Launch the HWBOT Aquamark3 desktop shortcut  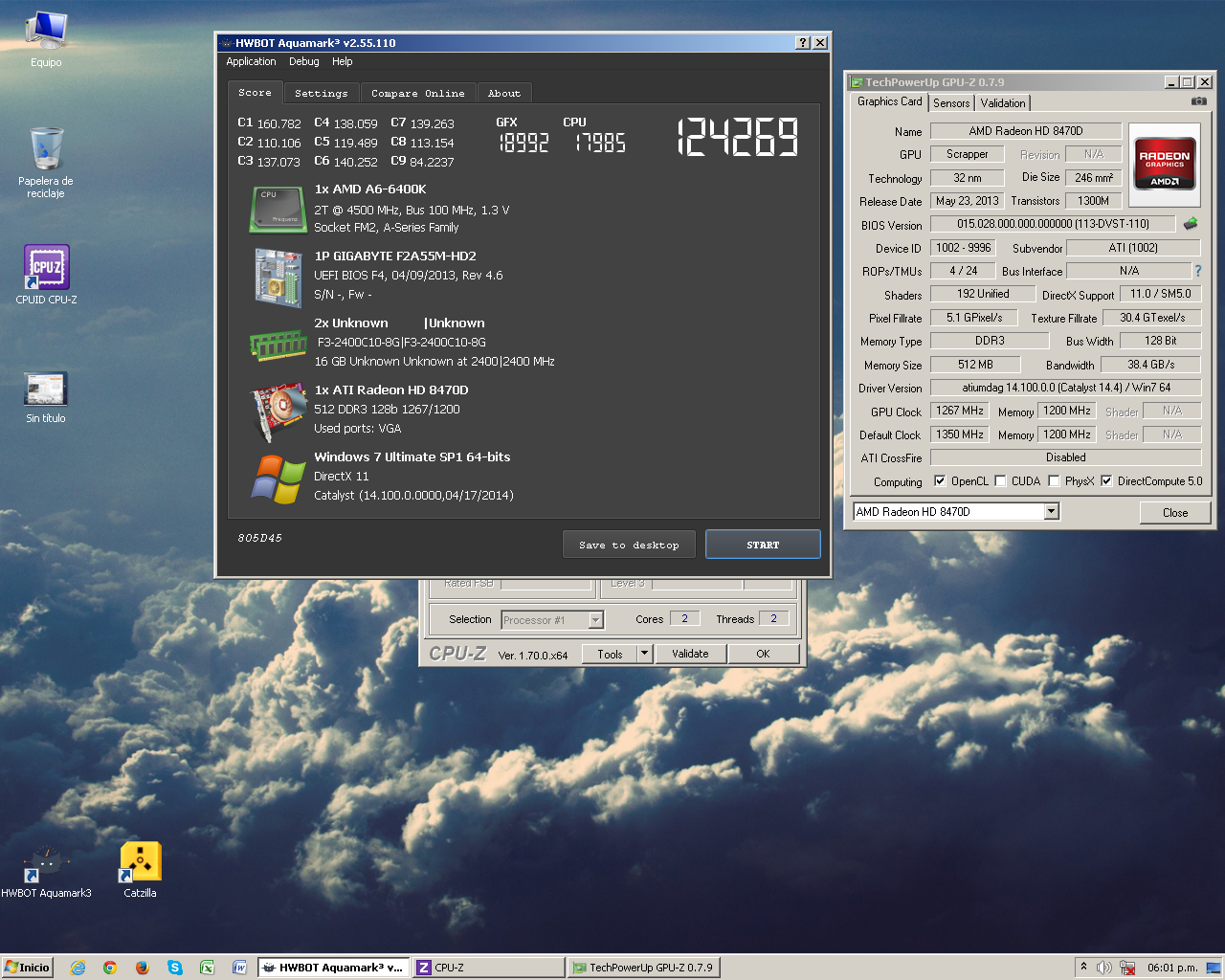click(46, 872)
